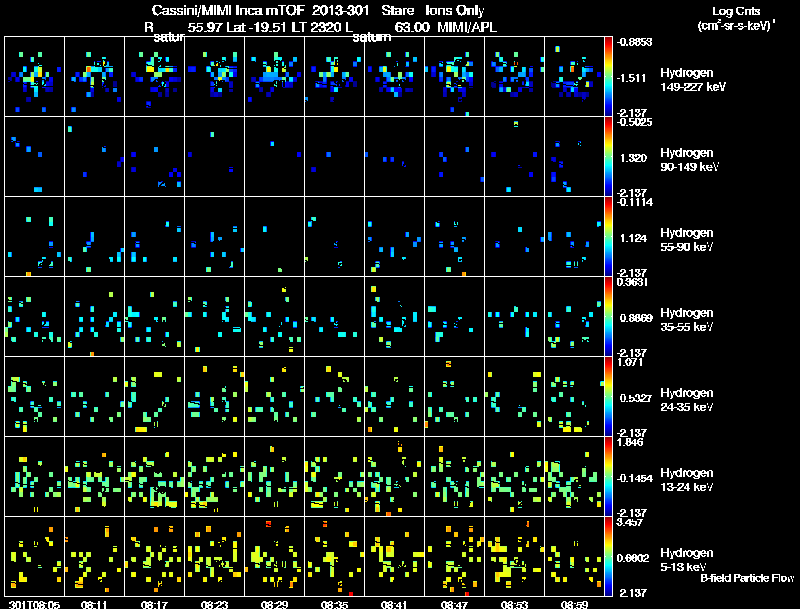
Task: Click the 'Hydrogen 90-149 keV' row label
Action: click(x=690, y=160)
